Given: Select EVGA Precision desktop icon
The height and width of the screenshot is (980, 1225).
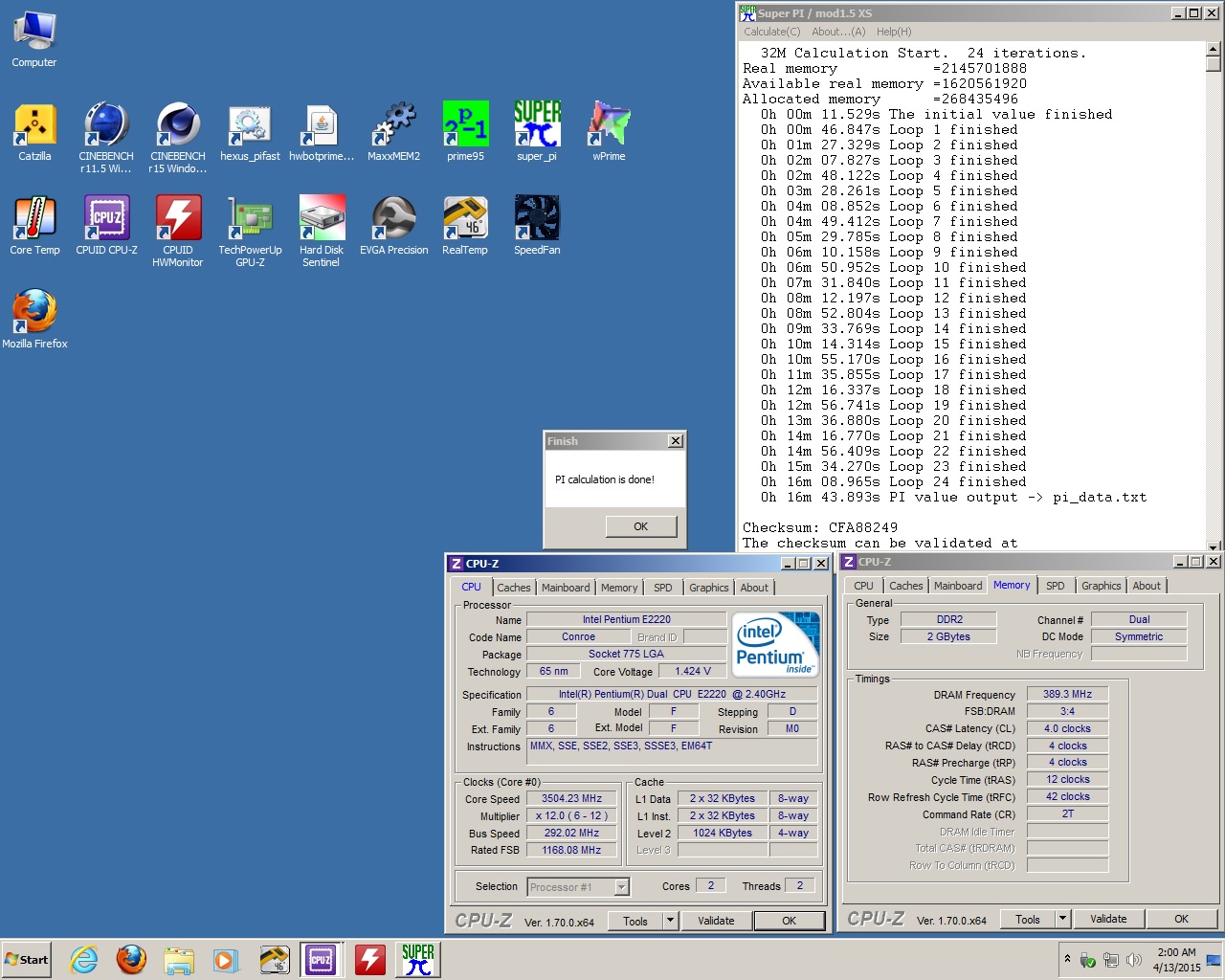Looking at the screenshot, I should click(x=393, y=226).
